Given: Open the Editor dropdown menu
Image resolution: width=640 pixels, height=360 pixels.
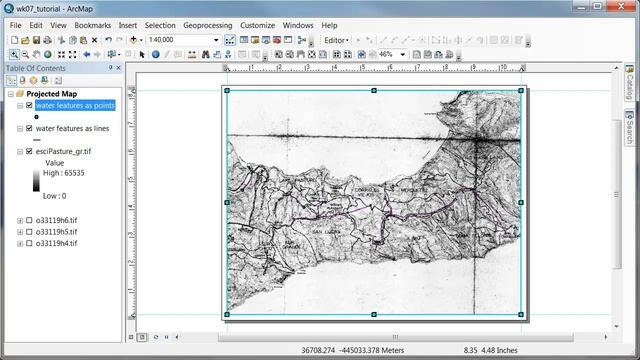Looking at the screenshot, I should click(336, 40).
